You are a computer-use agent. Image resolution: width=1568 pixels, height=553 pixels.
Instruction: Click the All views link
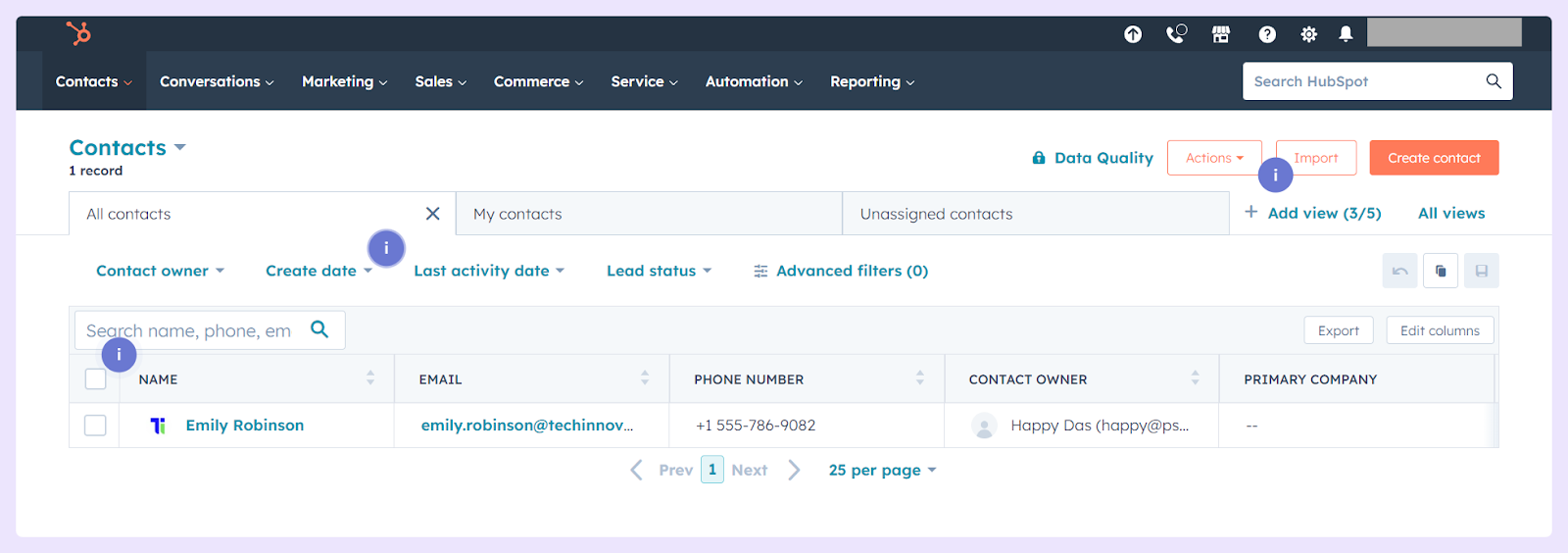[x=1451, y=213]
